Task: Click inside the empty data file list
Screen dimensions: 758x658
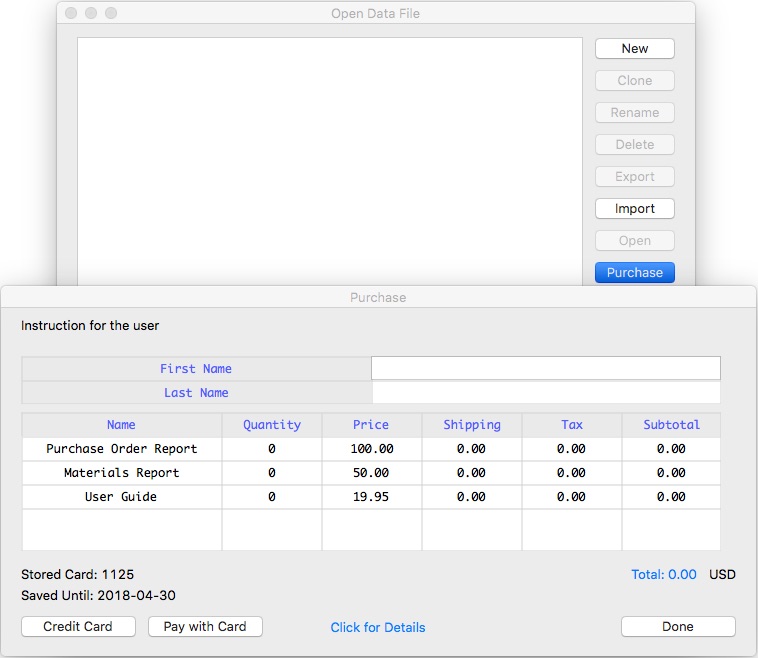Action: tap(329, 160)
